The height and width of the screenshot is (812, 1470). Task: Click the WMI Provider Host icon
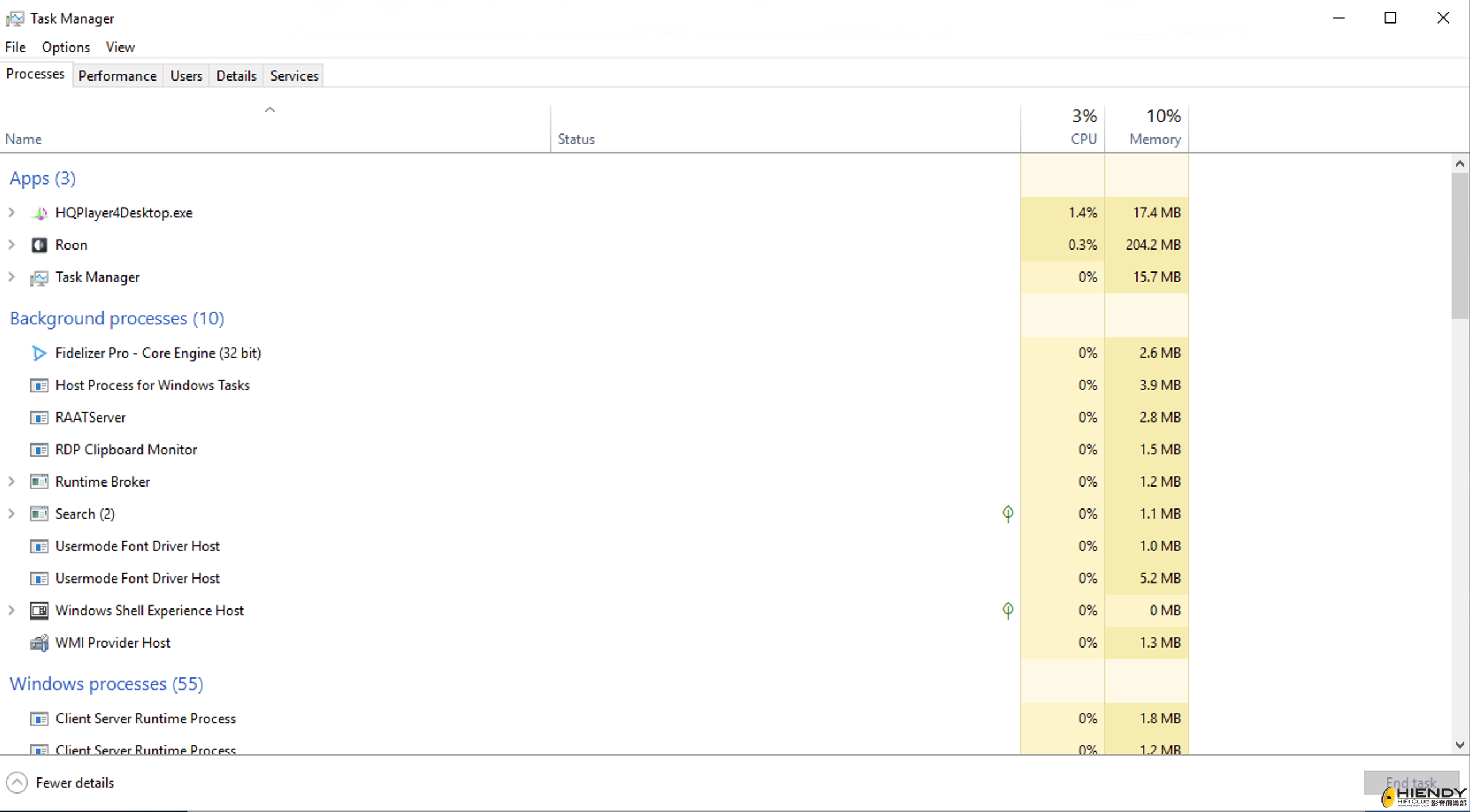[39, 642]
